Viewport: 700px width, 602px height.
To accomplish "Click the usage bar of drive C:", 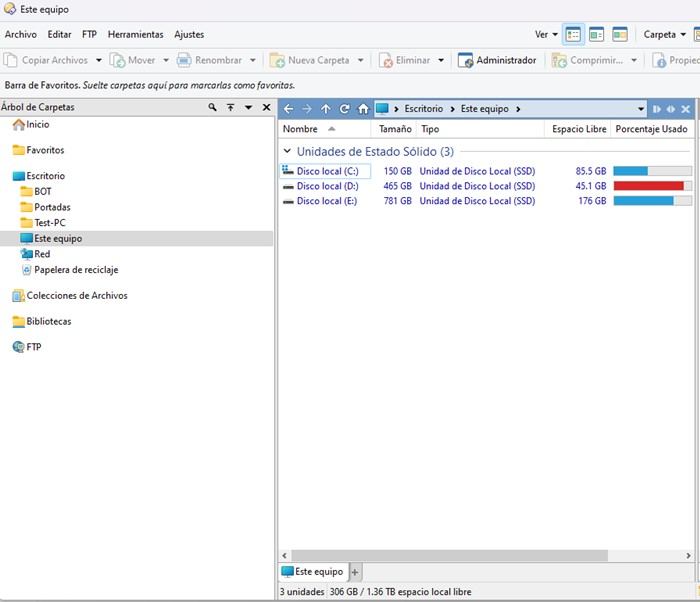I will pos(652,171).
